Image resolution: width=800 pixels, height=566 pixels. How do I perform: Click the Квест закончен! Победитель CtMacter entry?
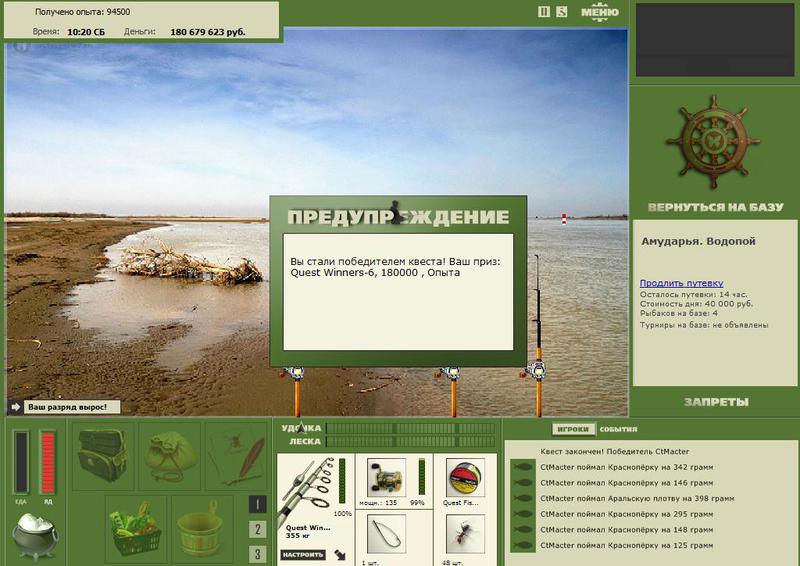[x=614, y=452]
